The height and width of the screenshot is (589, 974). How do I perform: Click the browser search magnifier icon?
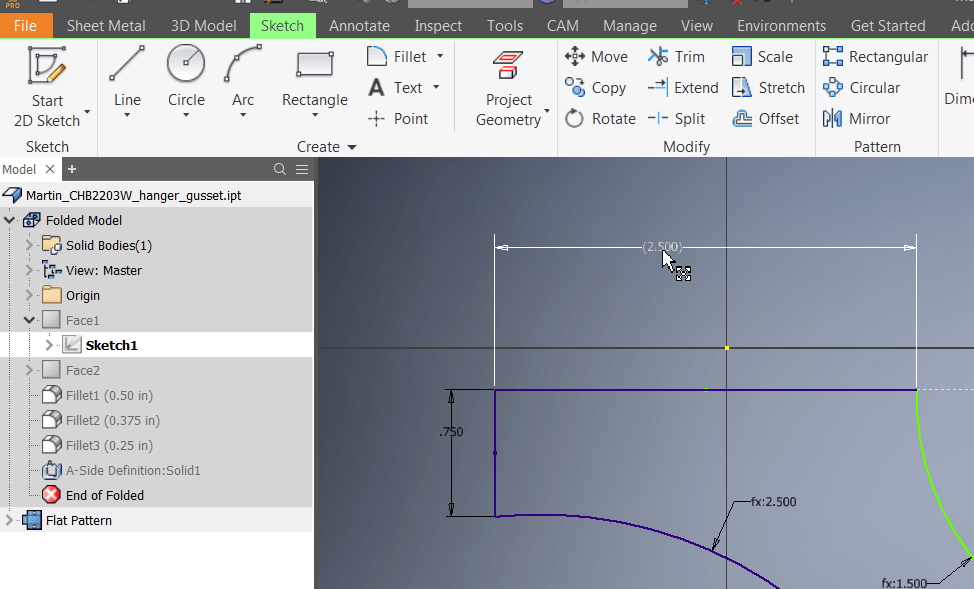click(x=280, y=169)
